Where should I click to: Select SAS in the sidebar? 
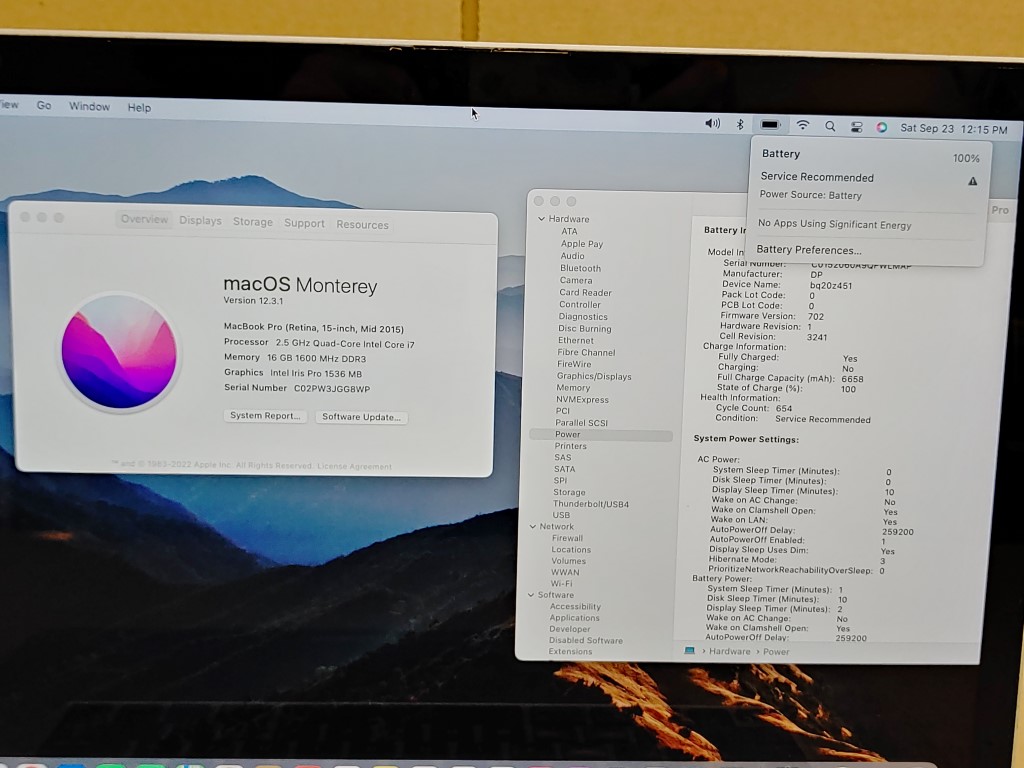[562, 458]
